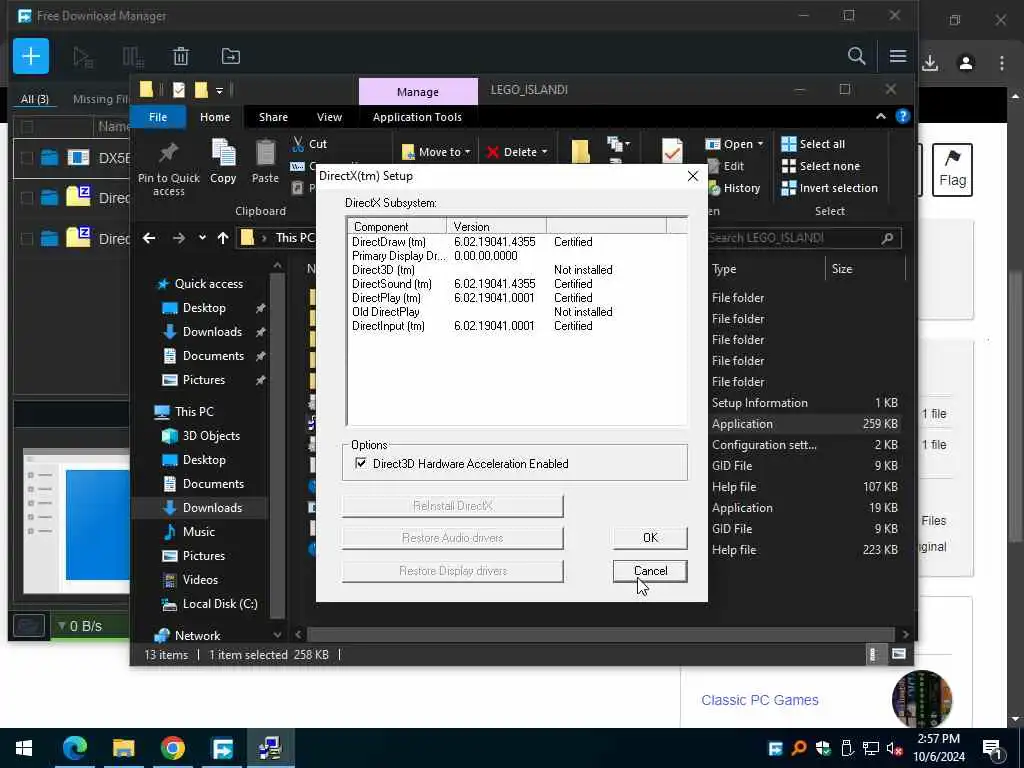
Task: Open Quick Access Toolbar customize dropdown
Action: pos(220,90)
